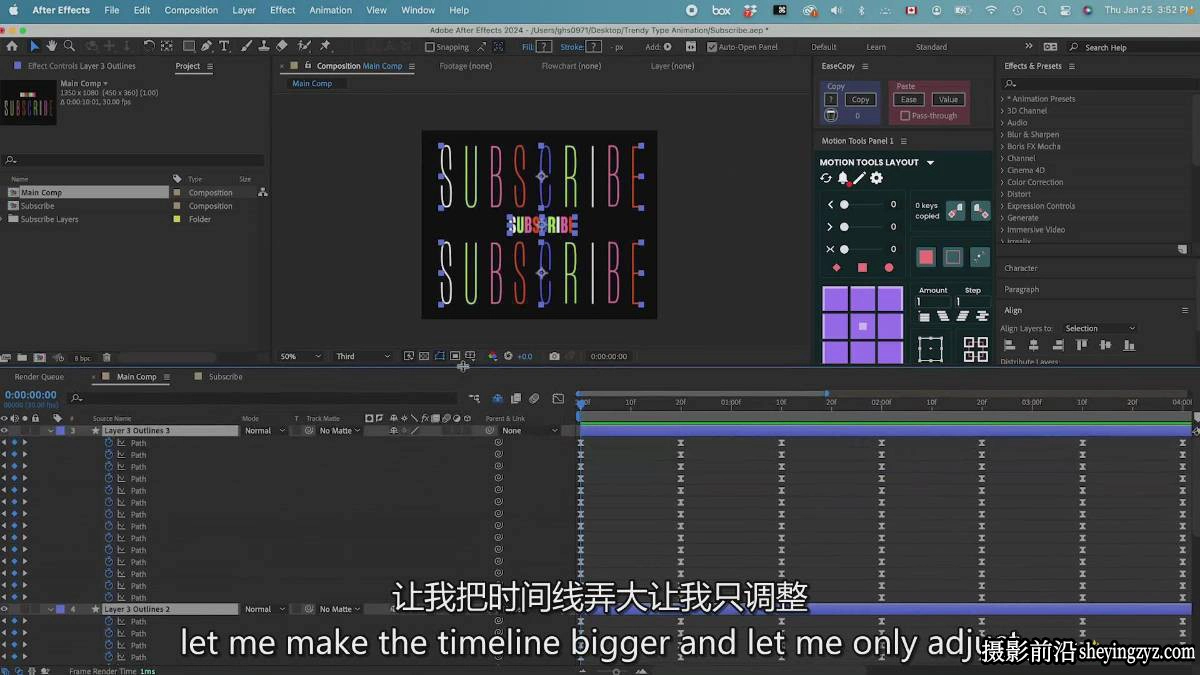This screenshot has width=1200, height=675.
Task: Open the 50% magnification dropdown
Action: (300, 356)
